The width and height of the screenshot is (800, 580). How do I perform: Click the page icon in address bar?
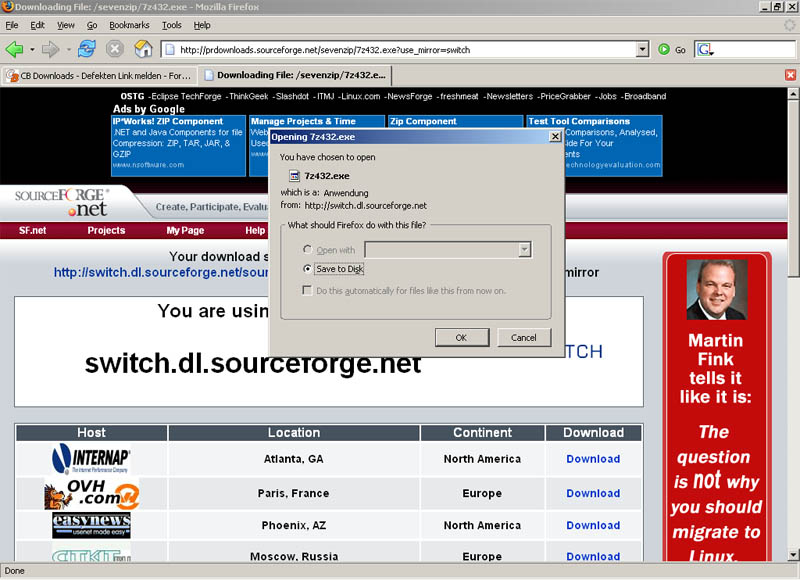point(170,49)
